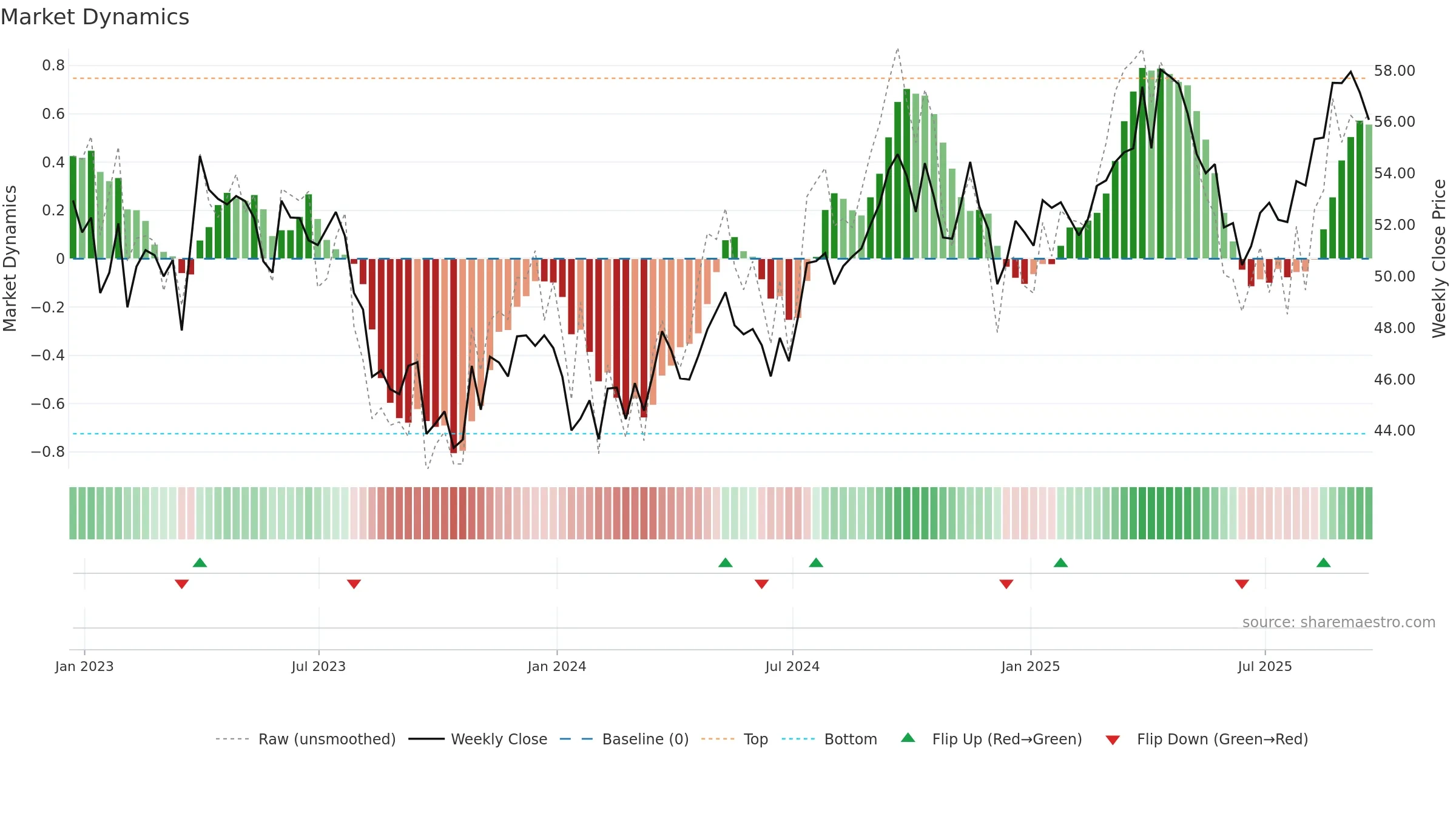Toggle the Baseline (0) legend entry
Image resolution: width=1456 pixels, height=819 pixels.
coord(624,740)
